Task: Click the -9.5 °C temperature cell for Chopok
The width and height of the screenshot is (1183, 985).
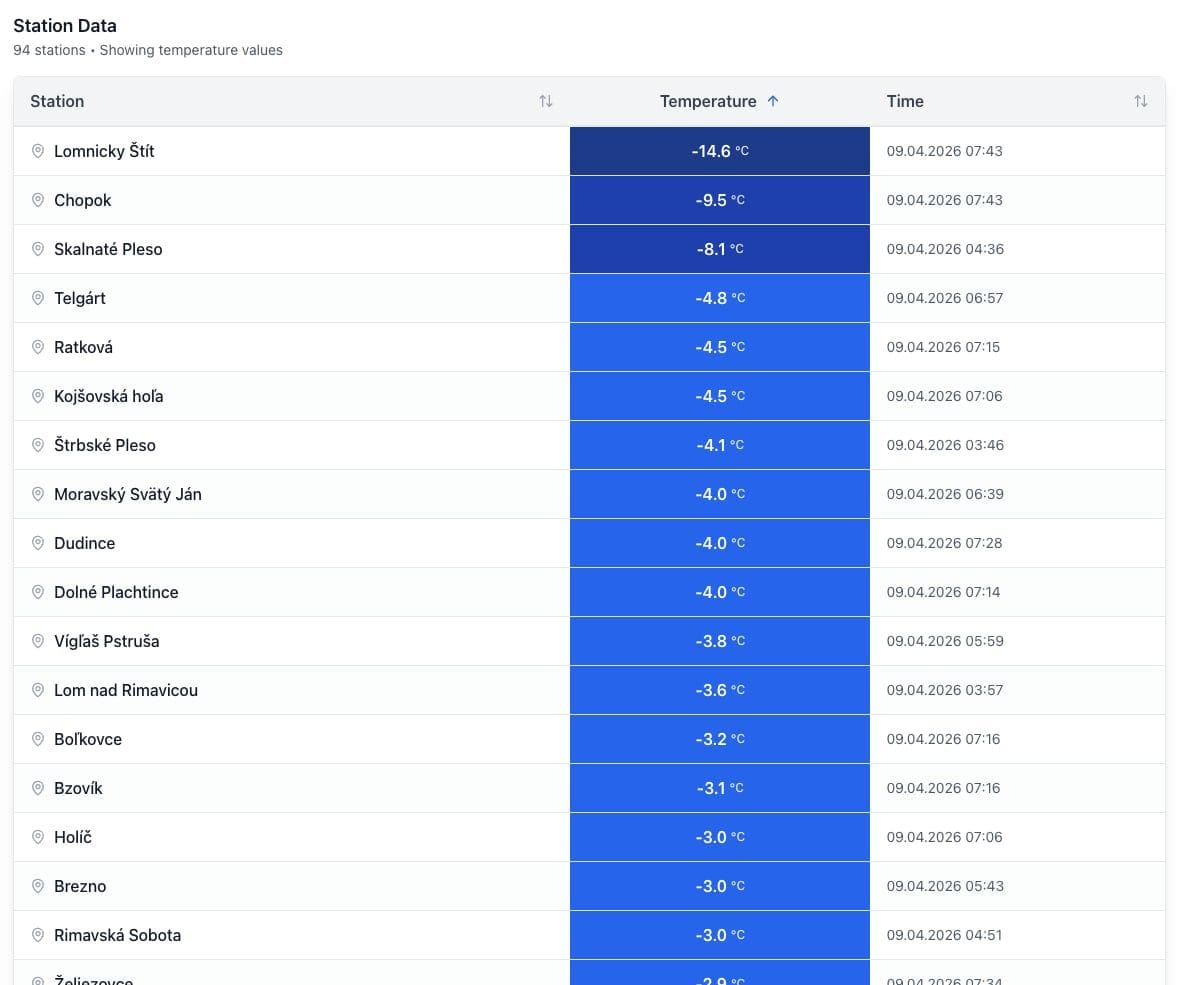Action: point(719,200)
